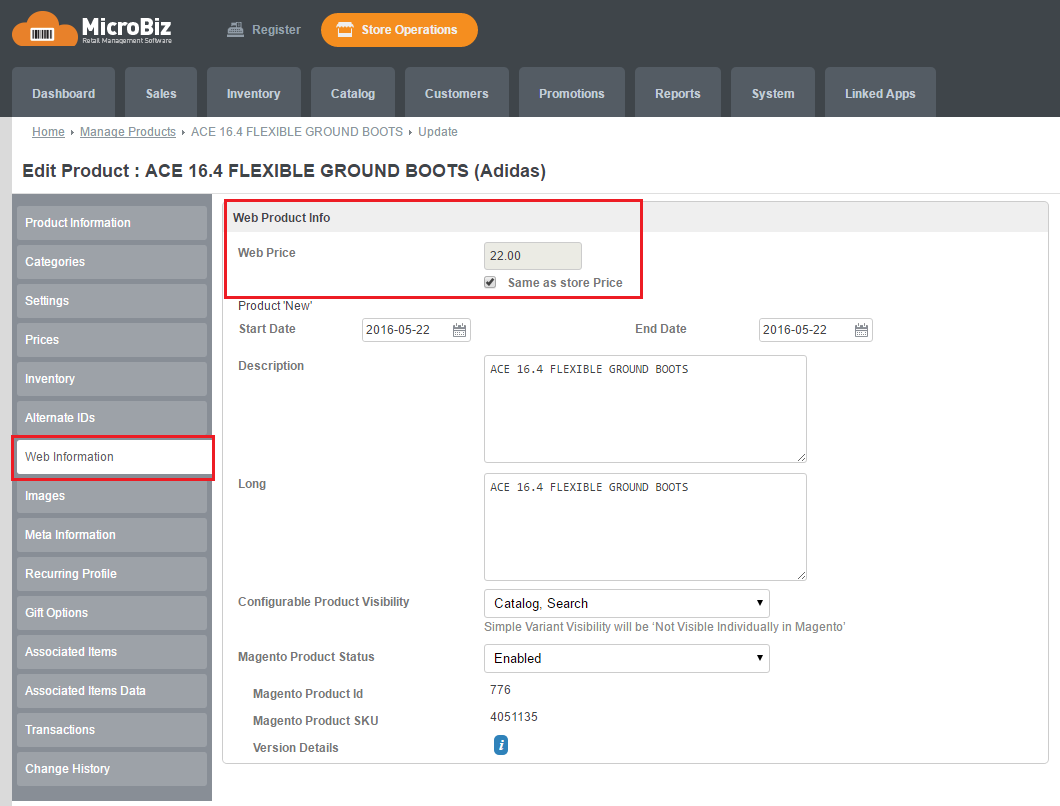Screen dimensions: 1060x806
Task: Go to Home breadcrumb link
Action: pos(48,132)
